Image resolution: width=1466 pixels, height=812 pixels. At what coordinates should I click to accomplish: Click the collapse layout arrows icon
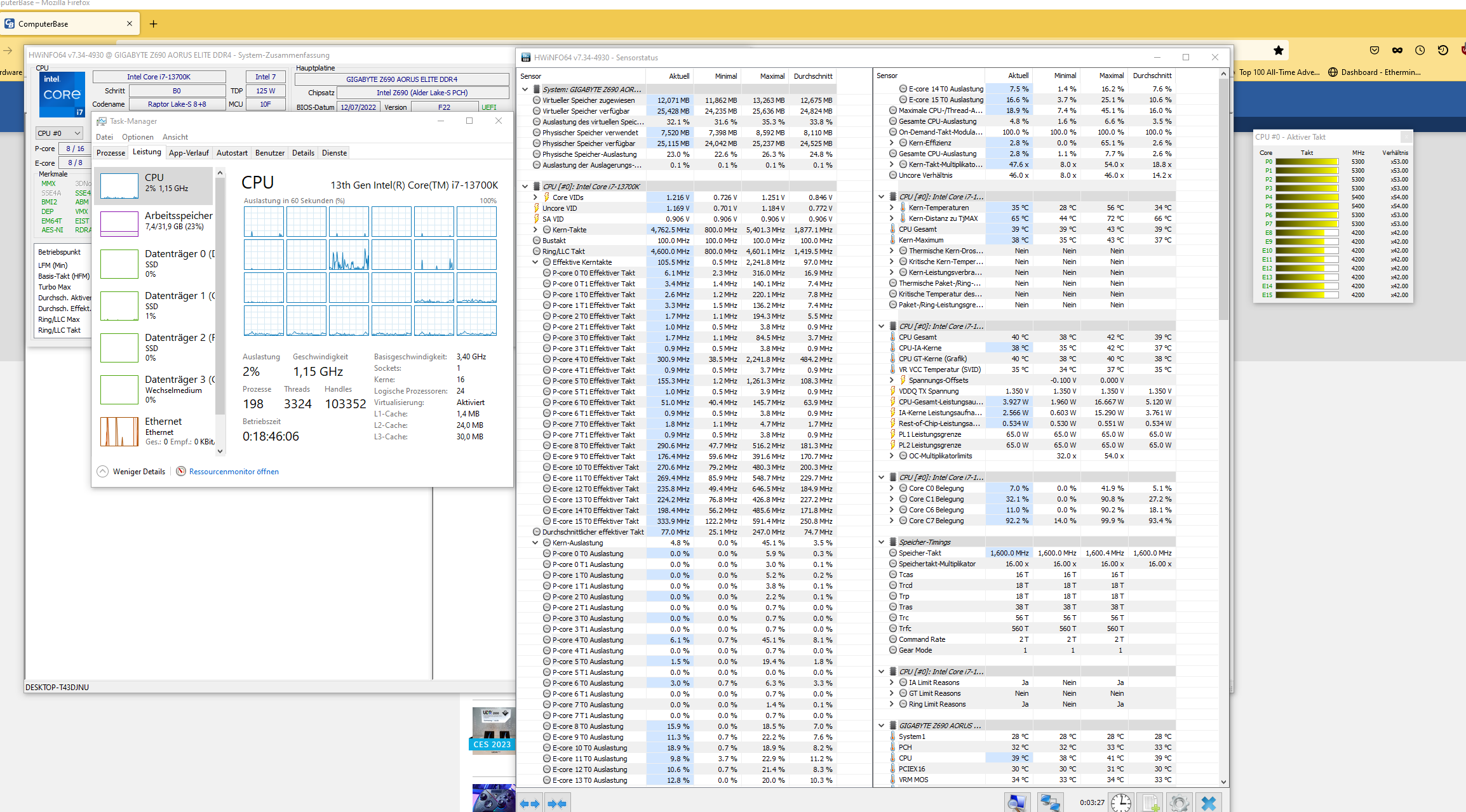coord(556,803)
